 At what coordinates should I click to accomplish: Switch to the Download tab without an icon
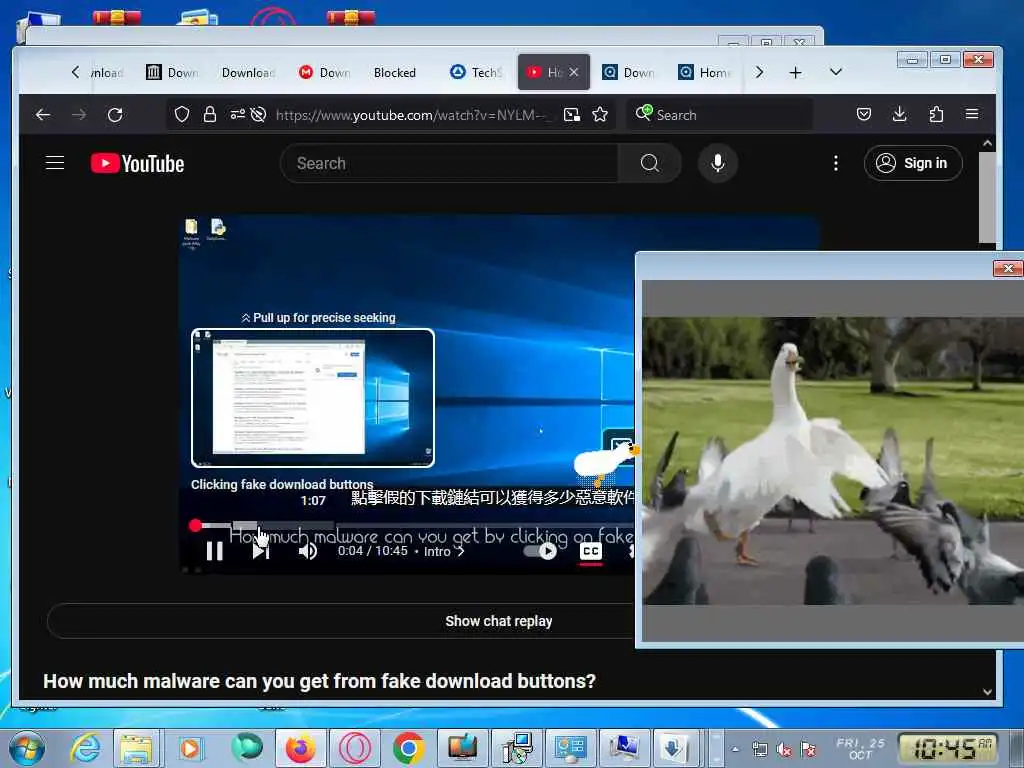click(248, 72)
